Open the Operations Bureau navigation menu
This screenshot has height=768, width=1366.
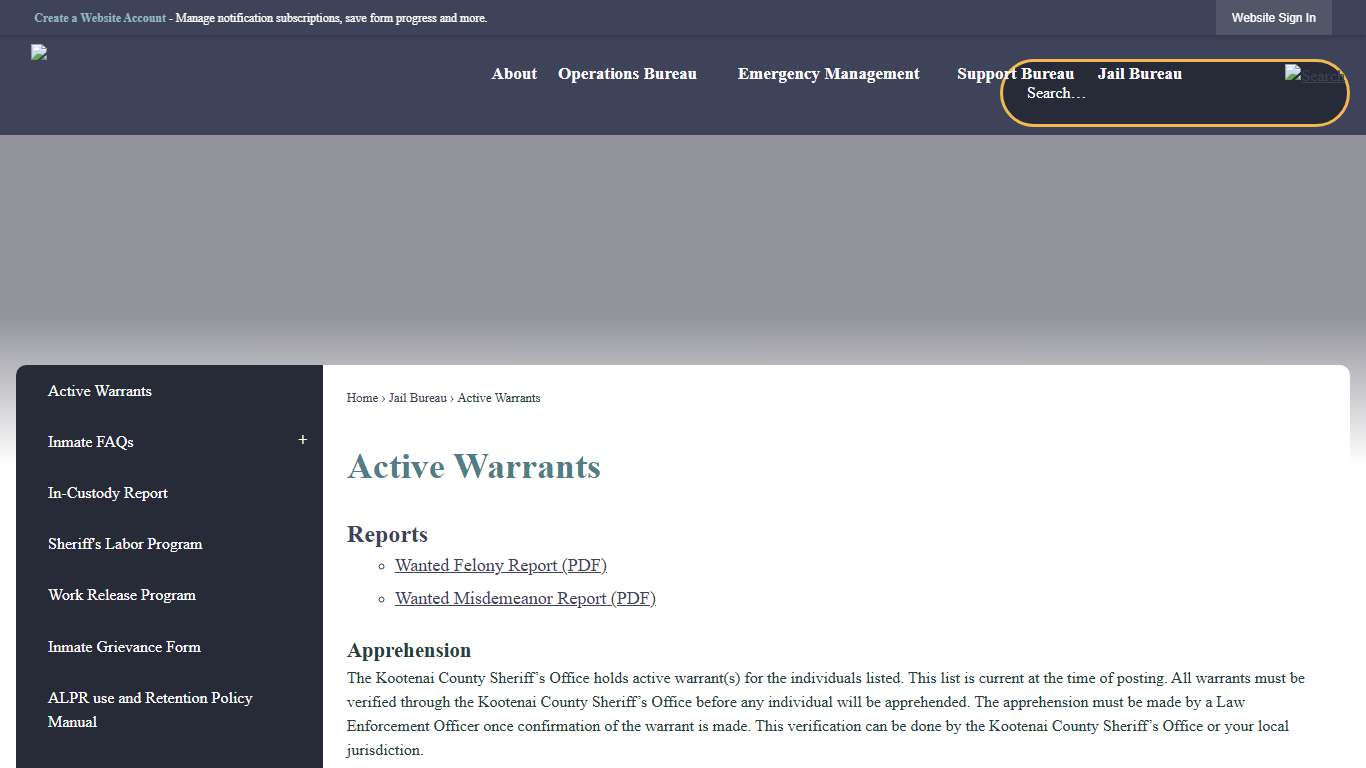click(x=627, y=73)
